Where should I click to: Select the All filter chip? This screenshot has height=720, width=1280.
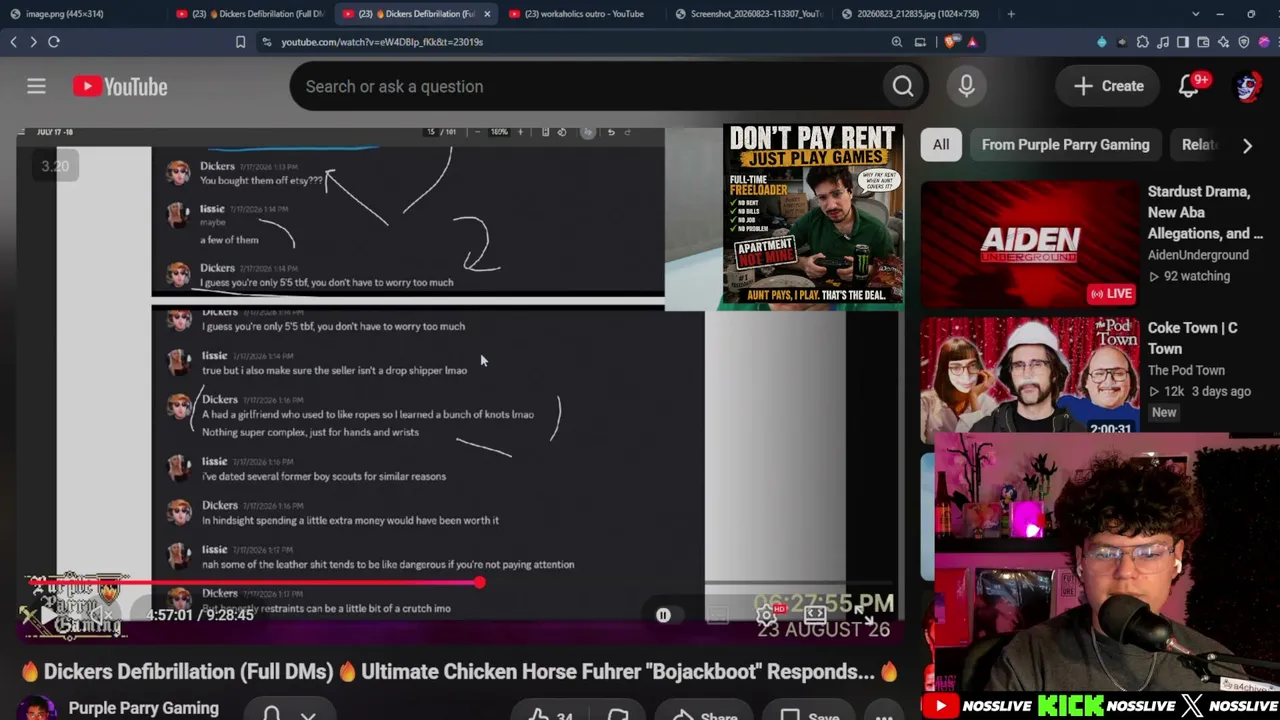pos(941,145)
